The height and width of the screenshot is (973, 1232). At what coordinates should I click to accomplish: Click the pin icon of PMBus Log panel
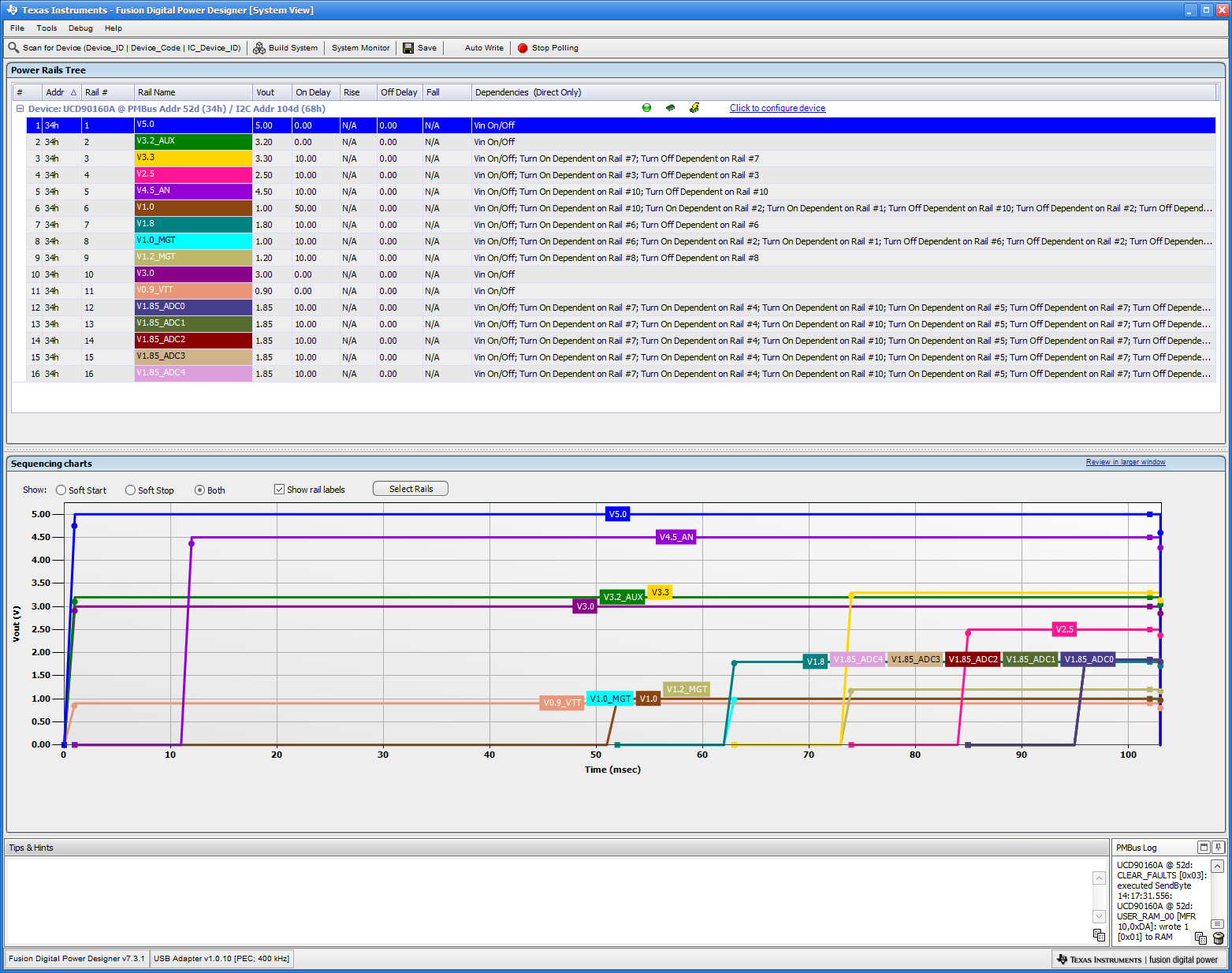1219,847
